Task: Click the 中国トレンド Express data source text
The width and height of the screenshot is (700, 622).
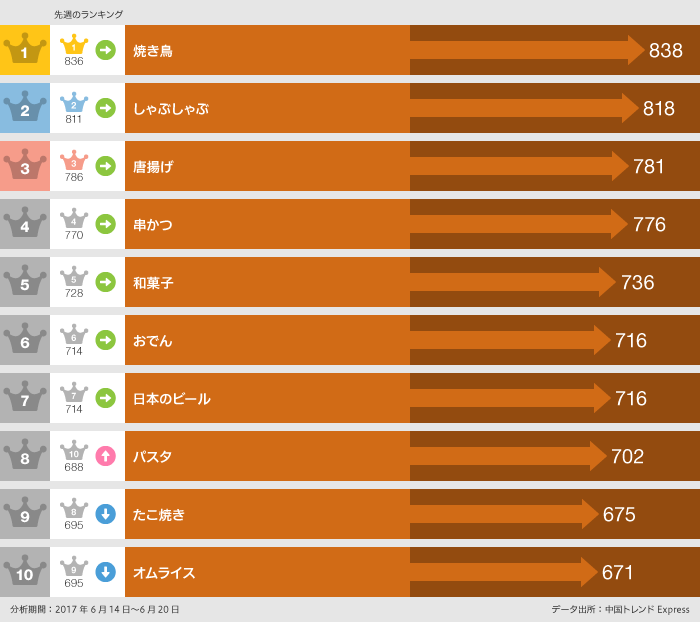Action: tap(644, 609)
